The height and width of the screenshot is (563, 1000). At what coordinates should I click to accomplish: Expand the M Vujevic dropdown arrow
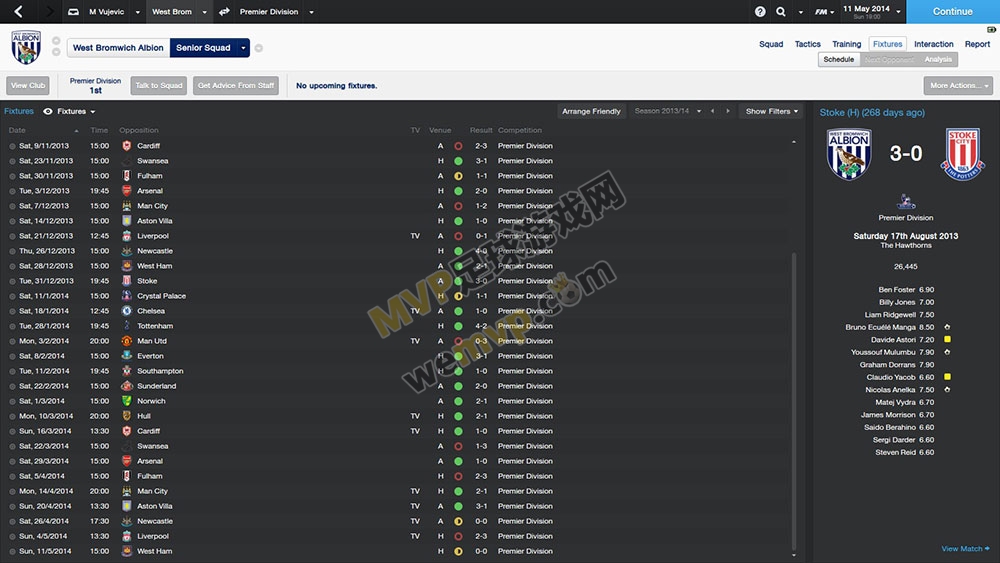click(x=138, y=12)
